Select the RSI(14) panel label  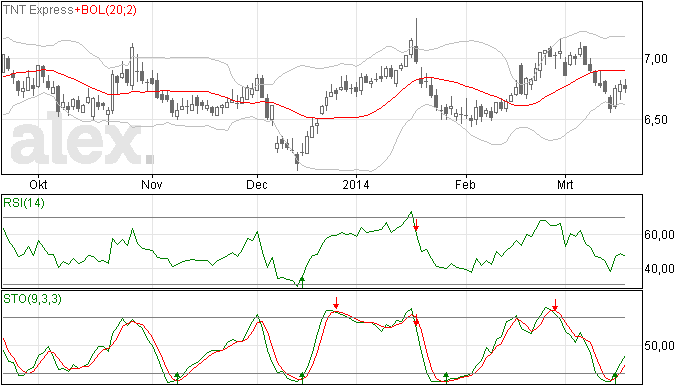(x=24, y=203)
